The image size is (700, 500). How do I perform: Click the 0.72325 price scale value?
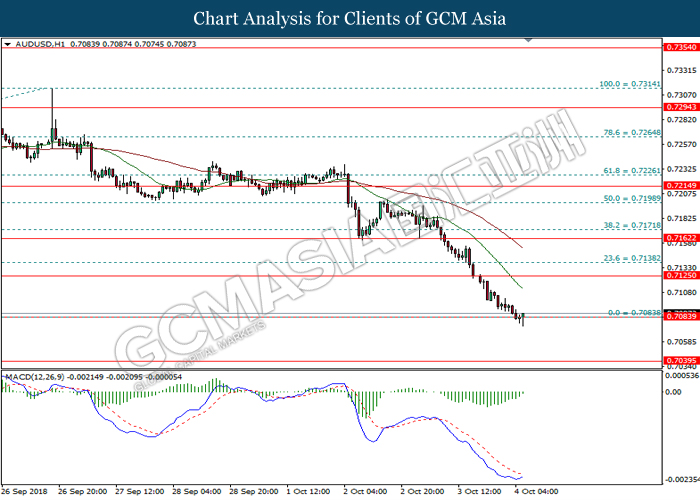682,169
